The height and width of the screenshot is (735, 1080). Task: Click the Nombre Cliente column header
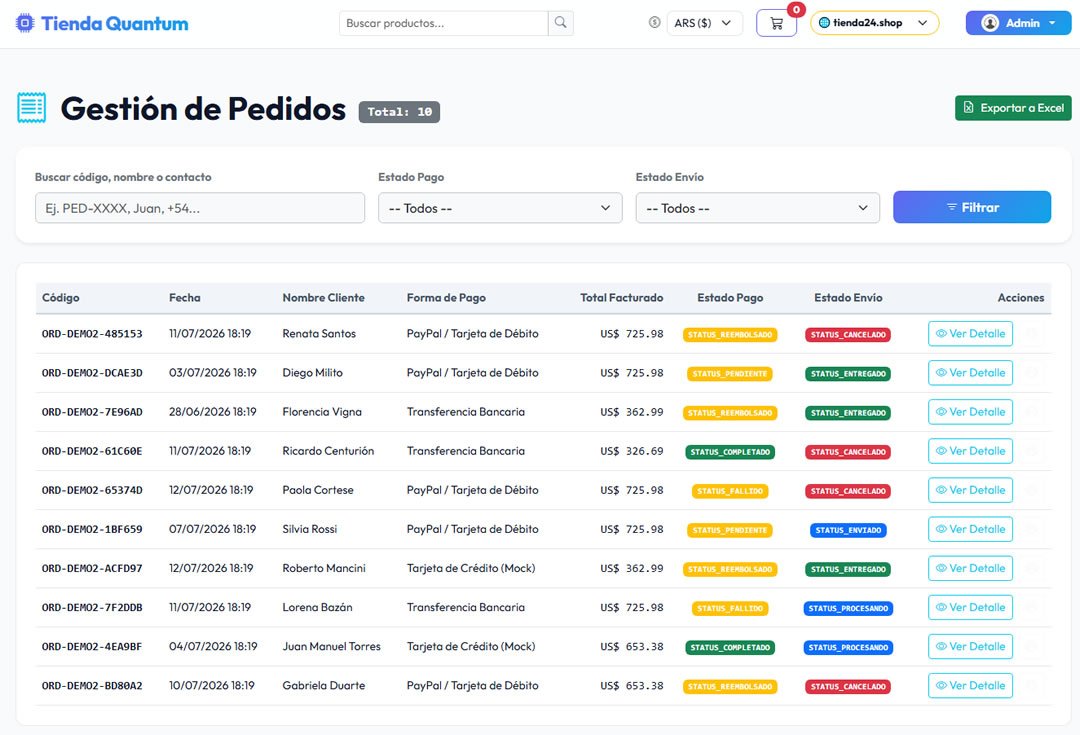pyautogui.click(x=324, y=298)
